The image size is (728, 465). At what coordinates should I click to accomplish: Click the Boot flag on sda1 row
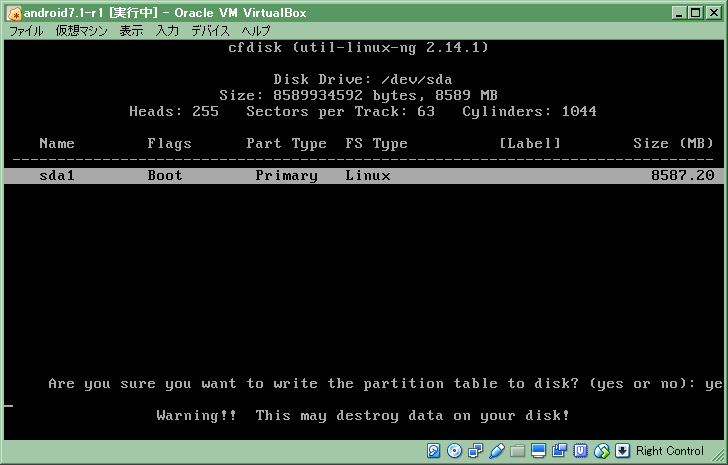(x=165, y=175)
